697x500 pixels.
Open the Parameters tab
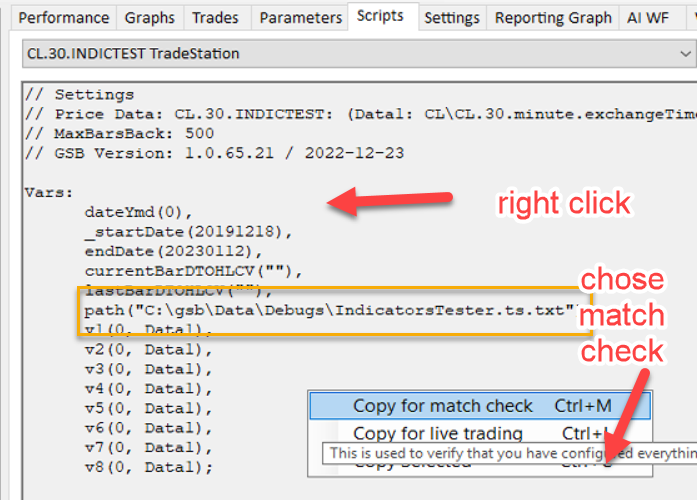(298, 18)
